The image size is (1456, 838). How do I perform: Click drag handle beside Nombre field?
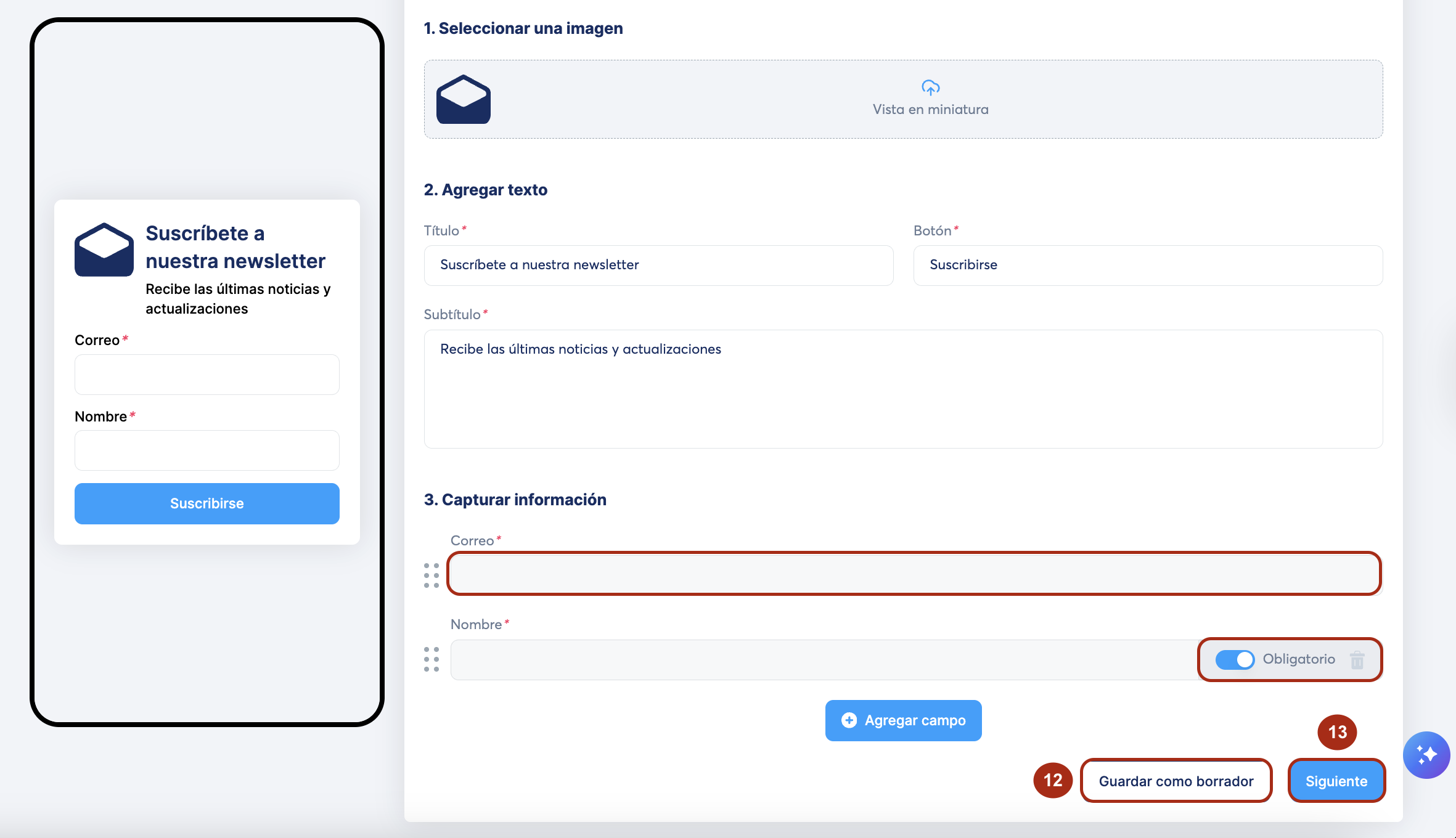pos(431,659)
